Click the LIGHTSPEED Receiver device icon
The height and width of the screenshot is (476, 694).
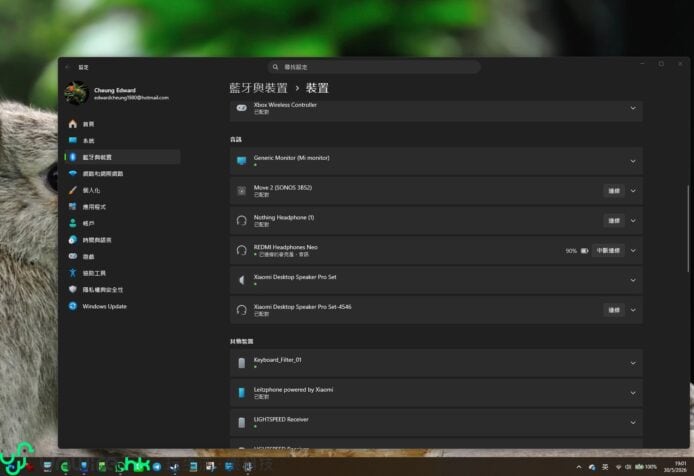[x=241, y=422]
